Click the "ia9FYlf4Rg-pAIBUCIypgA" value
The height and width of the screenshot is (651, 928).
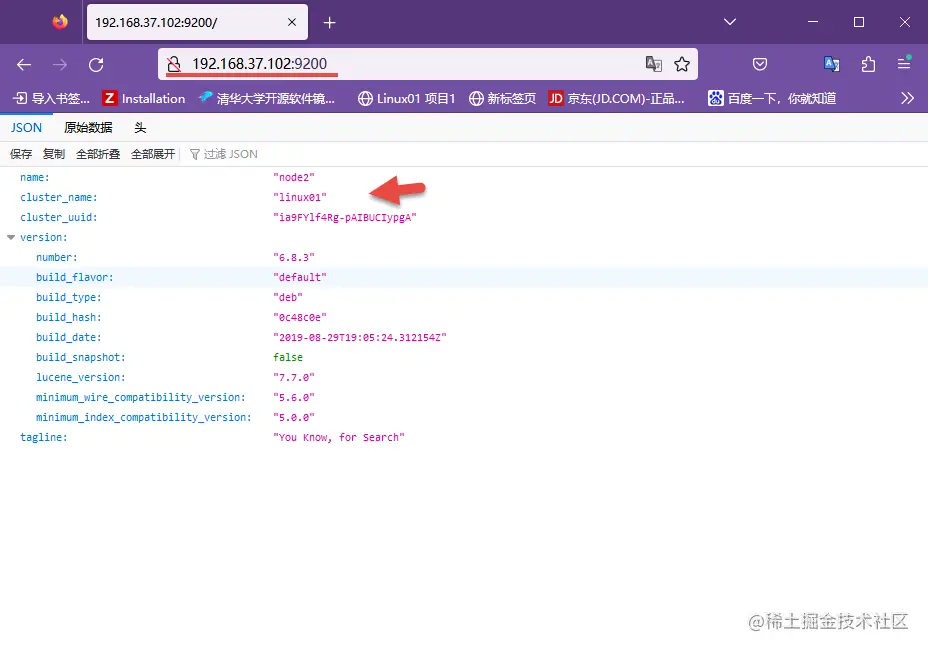pos(344,217)
